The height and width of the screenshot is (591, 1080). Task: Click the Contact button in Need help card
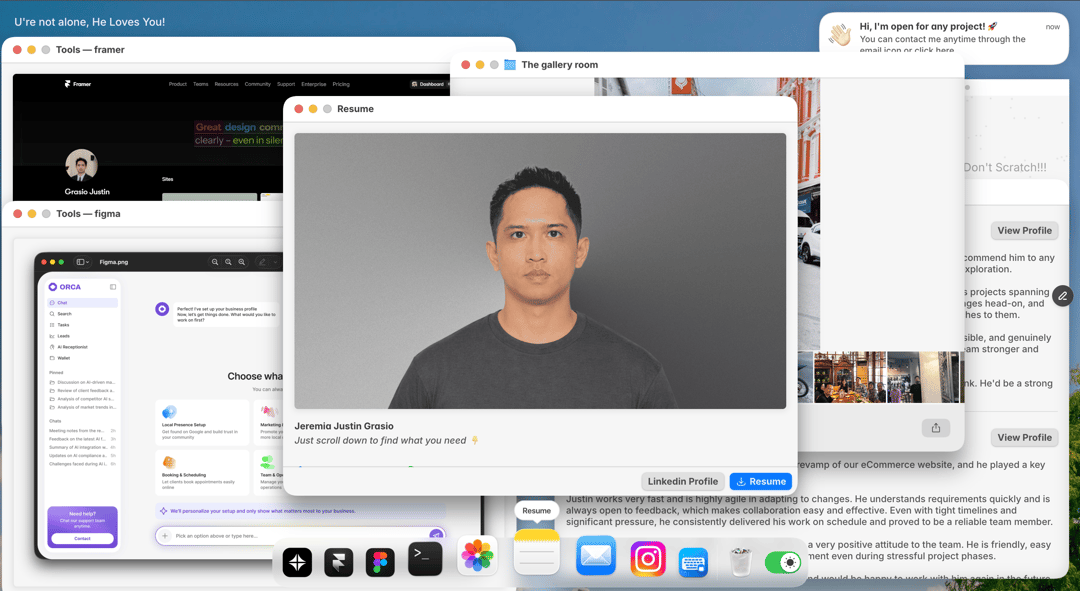click(x=82, y=539)
